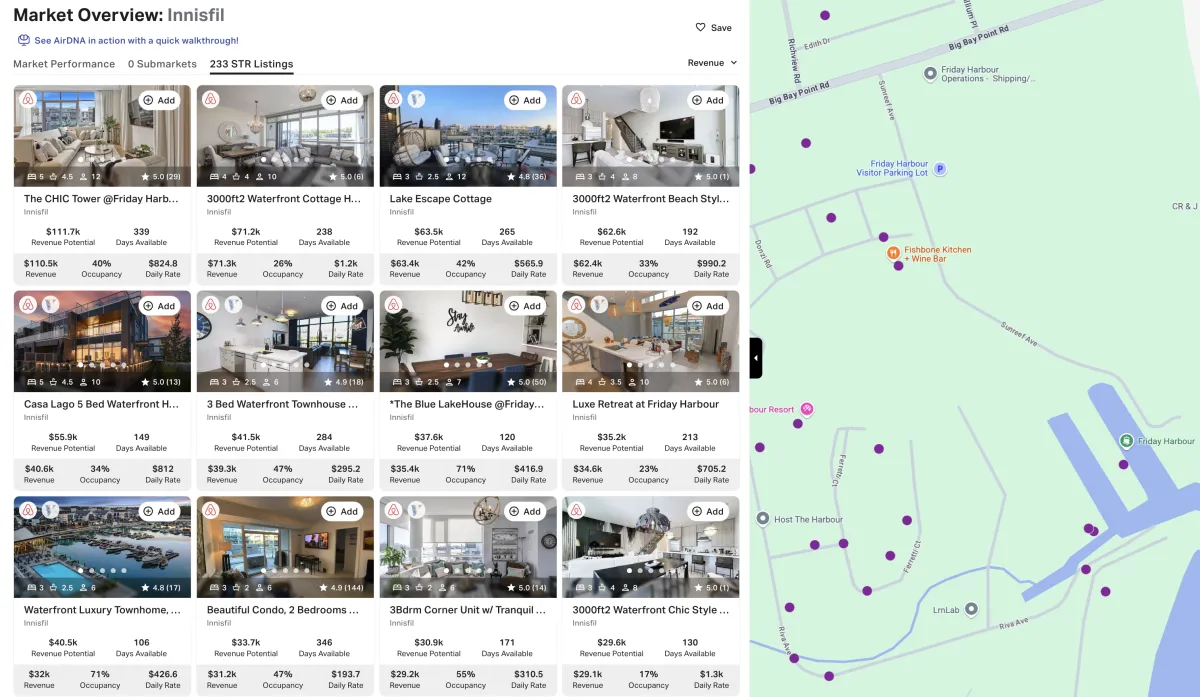1200x697 pixels.
Task: Open Luxe Retreat at Friday Harbour title
Action: (646, 404)
